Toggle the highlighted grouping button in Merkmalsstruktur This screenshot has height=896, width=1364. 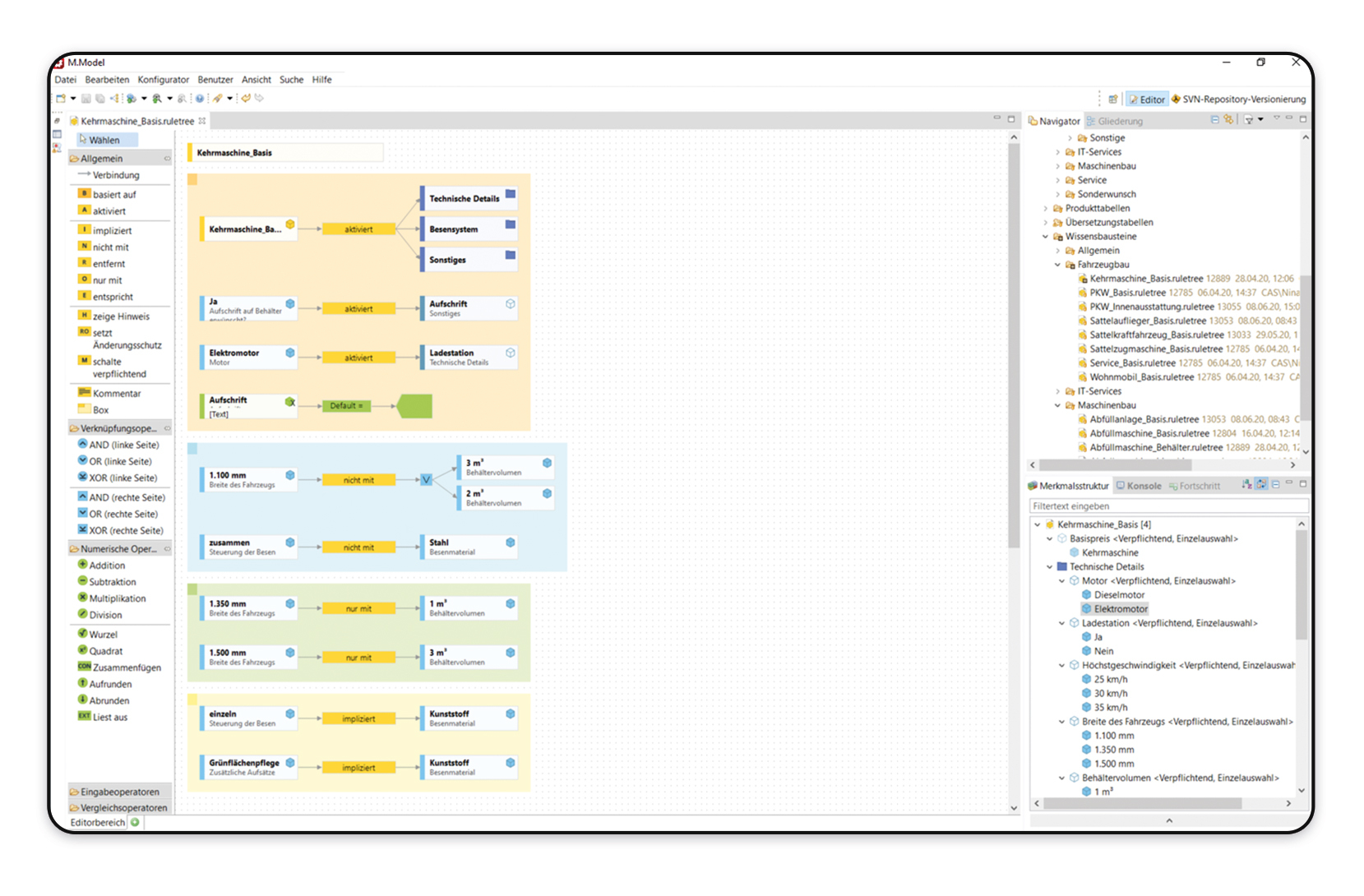point(1262,485)
